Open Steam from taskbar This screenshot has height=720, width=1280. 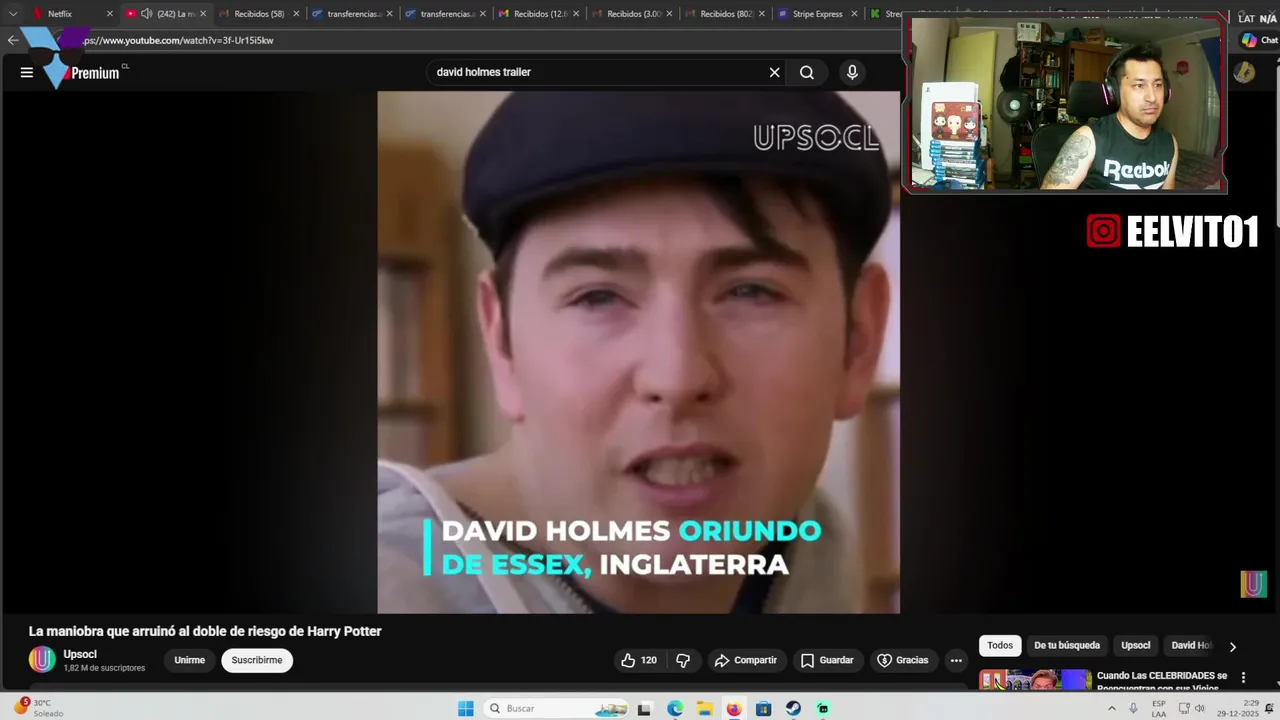pyautogui.click(x=793, y=708)
